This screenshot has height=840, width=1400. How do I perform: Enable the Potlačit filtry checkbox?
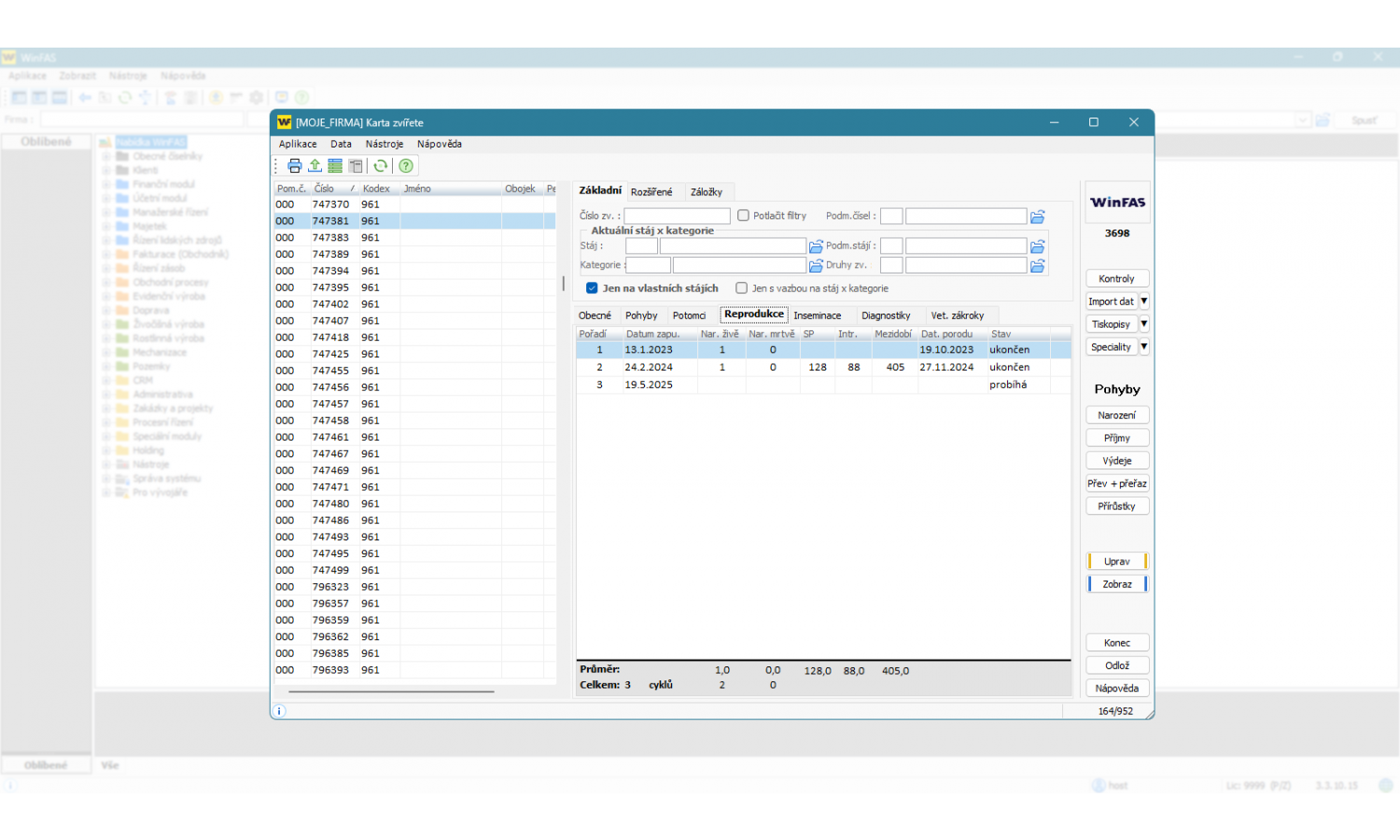tap(744, 216)
